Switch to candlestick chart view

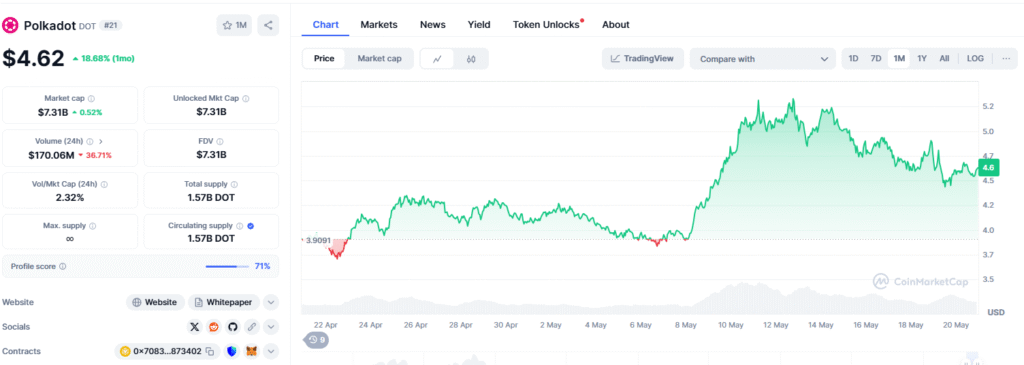tap(472, 59)
